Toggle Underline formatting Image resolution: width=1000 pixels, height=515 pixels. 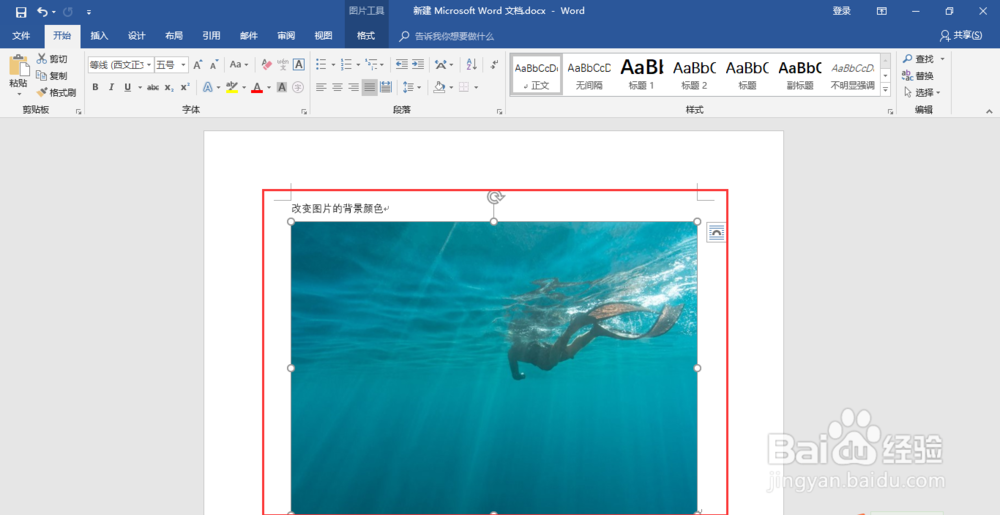point(128,87)
